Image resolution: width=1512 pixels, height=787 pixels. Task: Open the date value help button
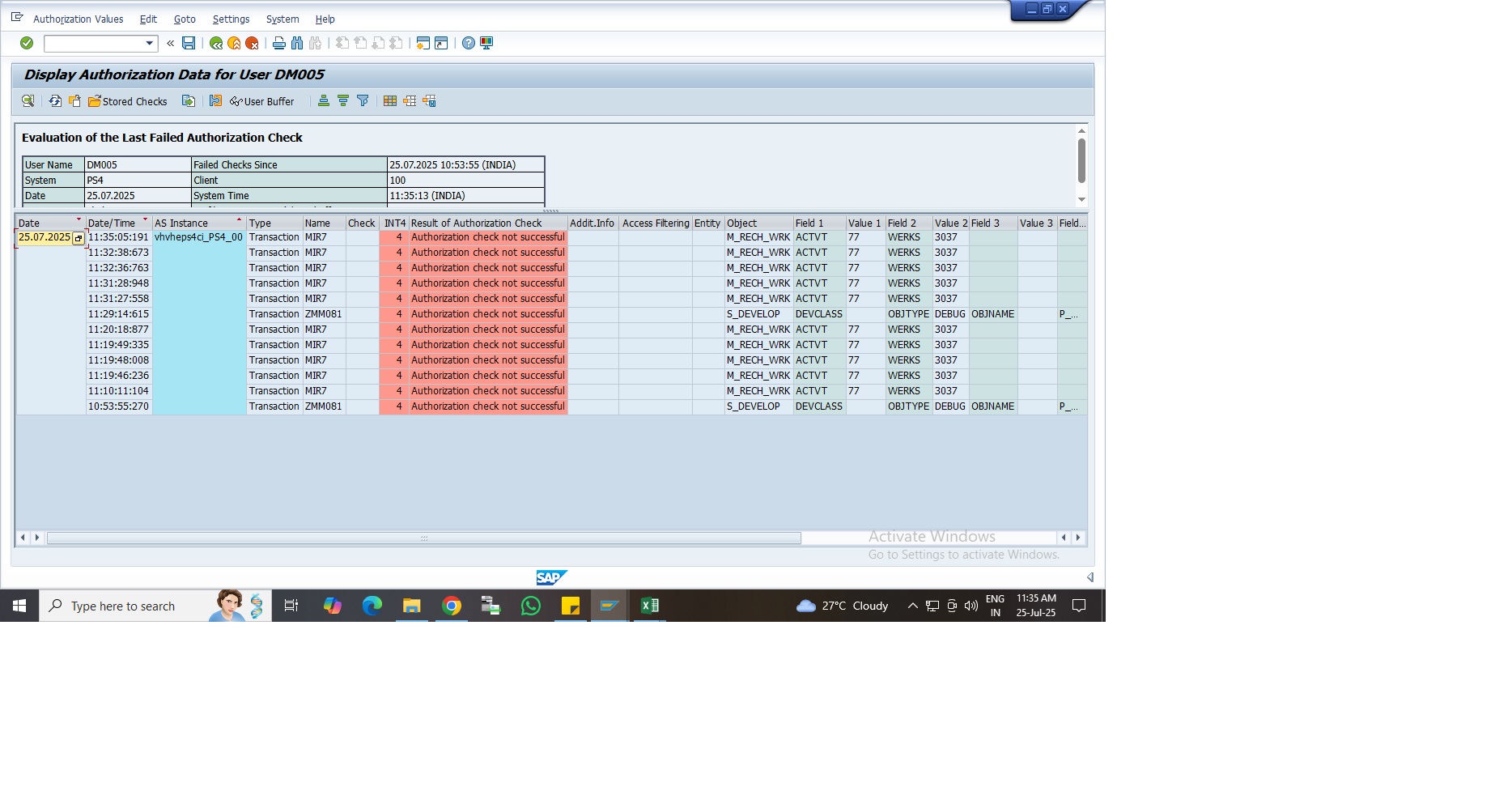pos(79,238)
